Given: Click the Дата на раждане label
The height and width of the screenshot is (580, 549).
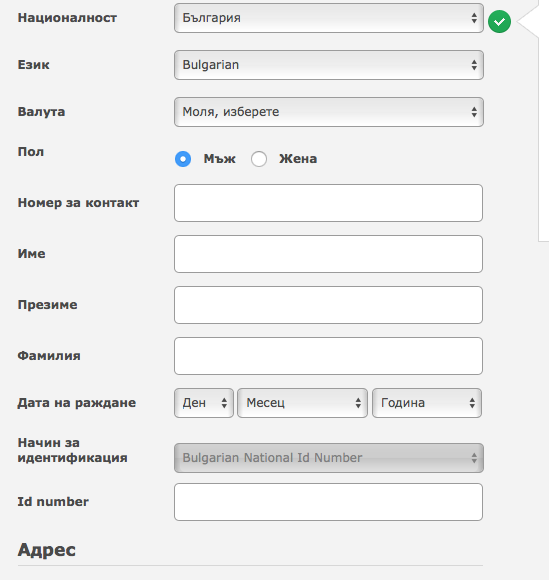Looking at the screenshot, I should pyautogui.click(x=77, y=403).
